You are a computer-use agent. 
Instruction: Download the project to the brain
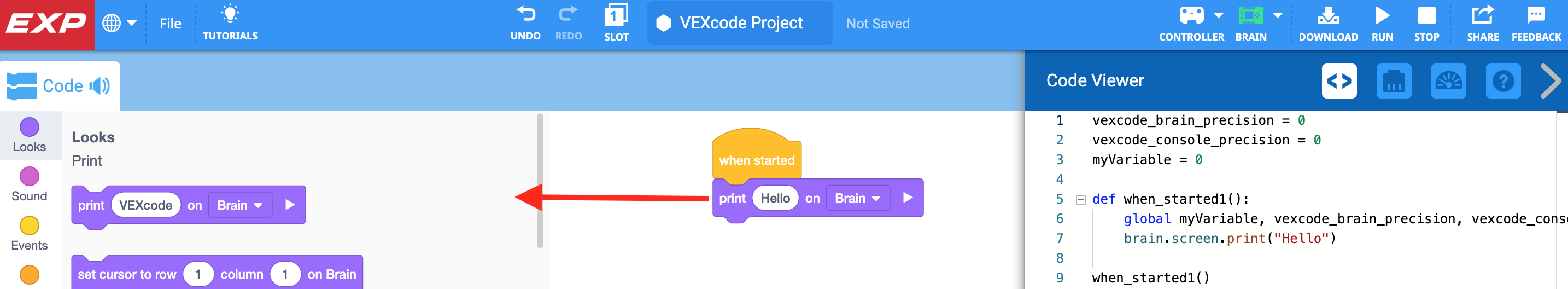tap(1327, 16)
